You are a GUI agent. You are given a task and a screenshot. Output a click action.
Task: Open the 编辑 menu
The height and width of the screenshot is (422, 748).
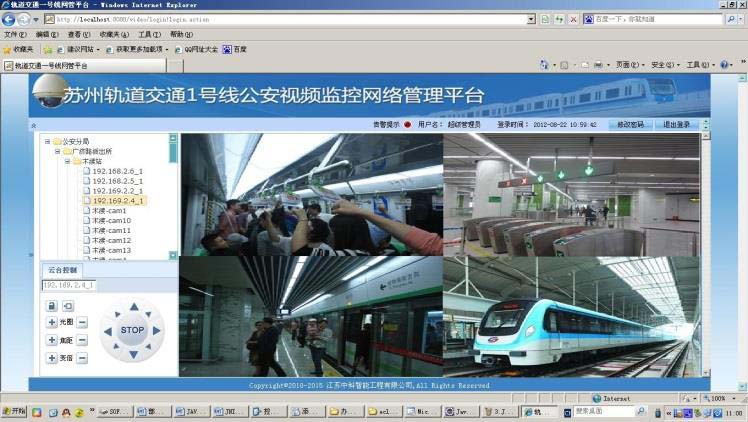pos(47,35)
